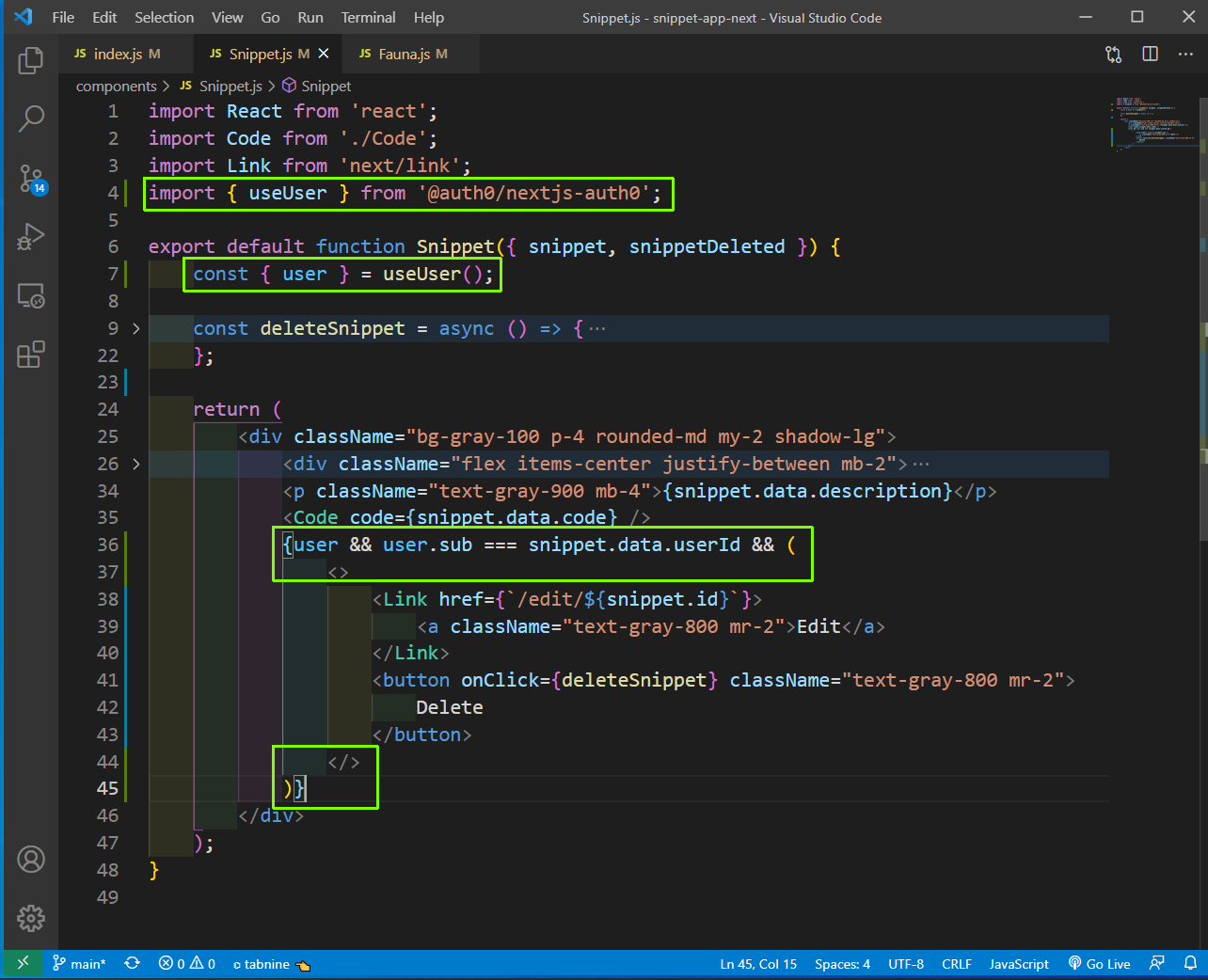Click the word 'Delete' on line 42
The height and width of the screenshot is (980, 1208).
tap(450, 707)
